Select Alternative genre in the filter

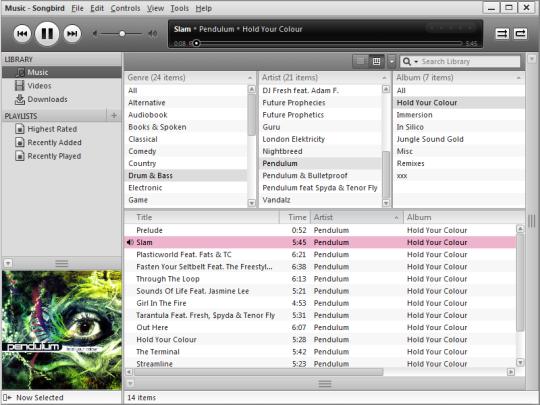186,103
